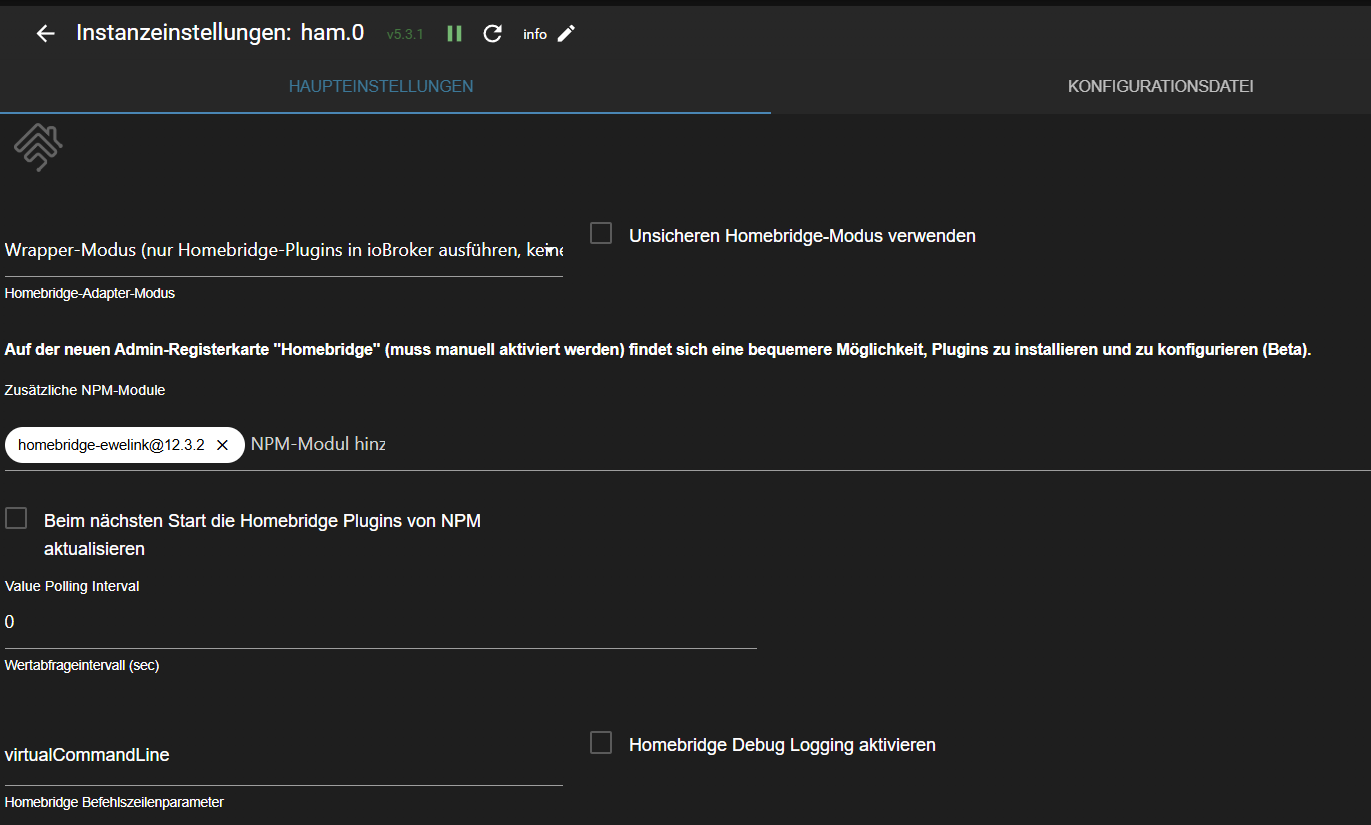Click the pencil edit icon
The image size is (1371, 825).
[566, 34]
